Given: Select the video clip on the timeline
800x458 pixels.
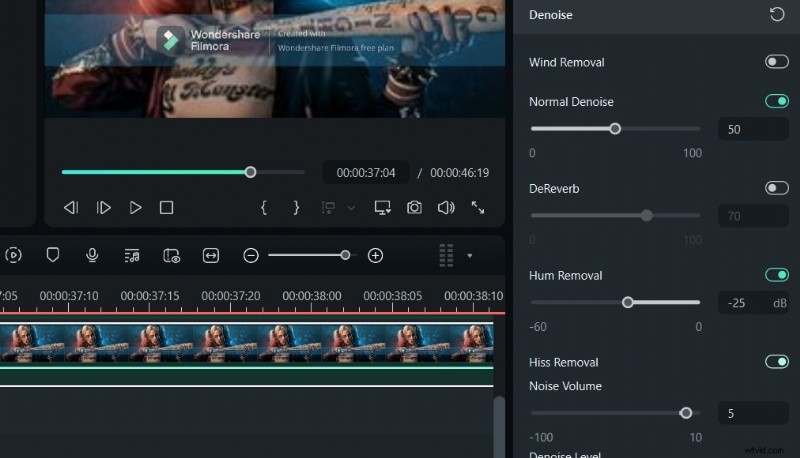Looking at the screenshot, I should click(x=246, y=343).
